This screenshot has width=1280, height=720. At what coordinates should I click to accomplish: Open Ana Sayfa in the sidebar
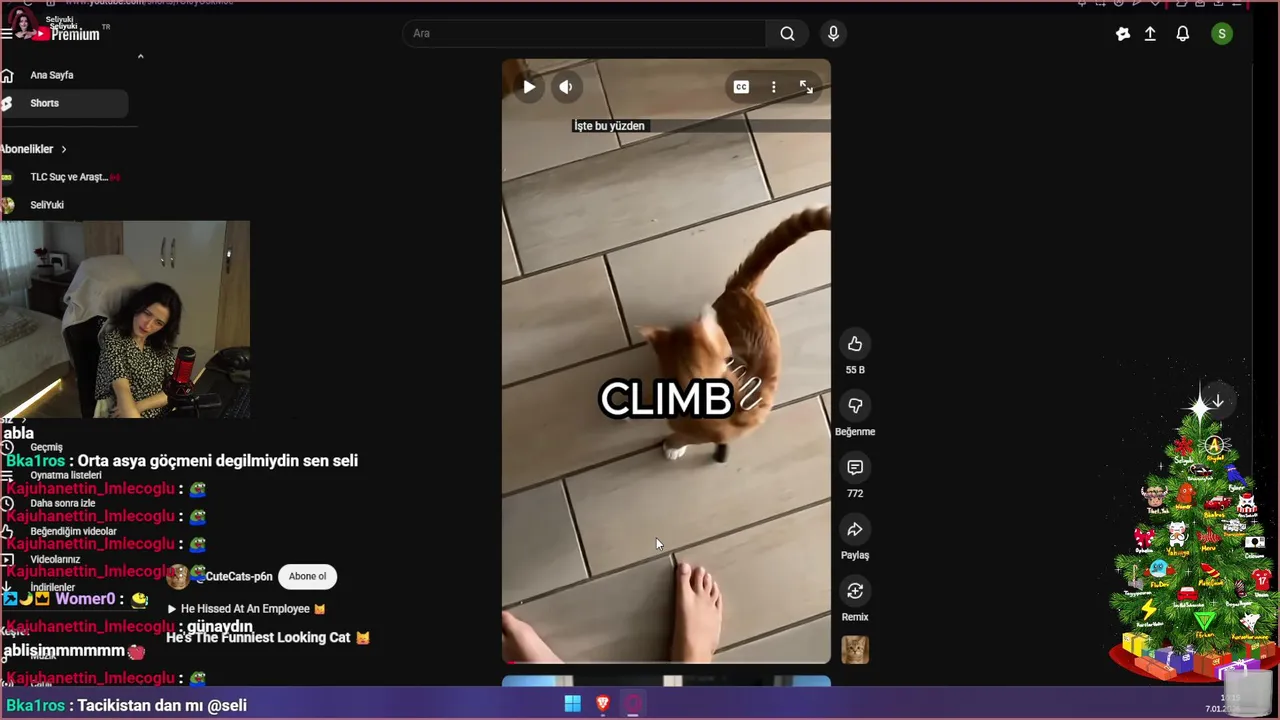pos(51,75)
